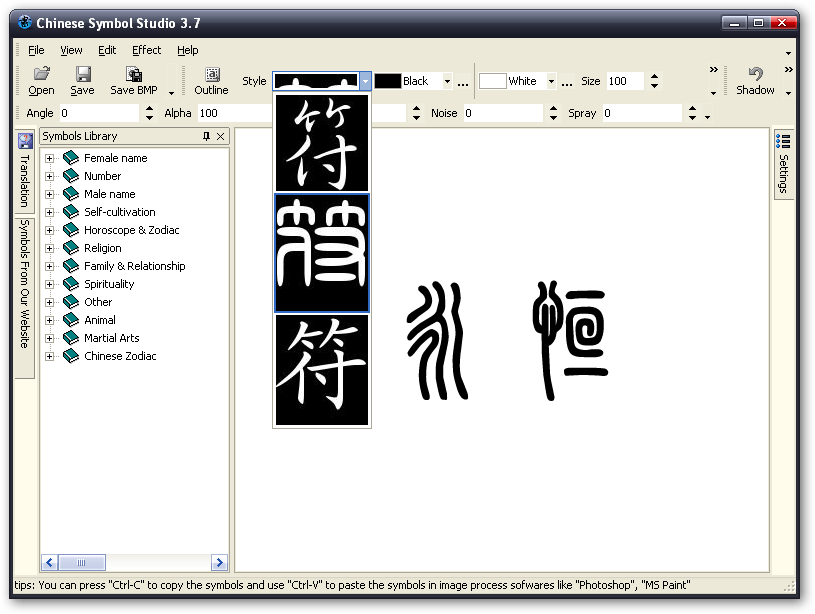The image size is (815, 614).
Task: Click the left seal symbol on canvas
Action: coord(437,341)
